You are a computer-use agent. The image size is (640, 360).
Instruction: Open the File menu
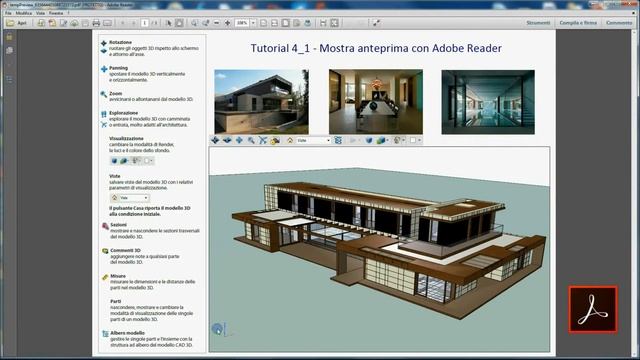(x=8, y=13)
